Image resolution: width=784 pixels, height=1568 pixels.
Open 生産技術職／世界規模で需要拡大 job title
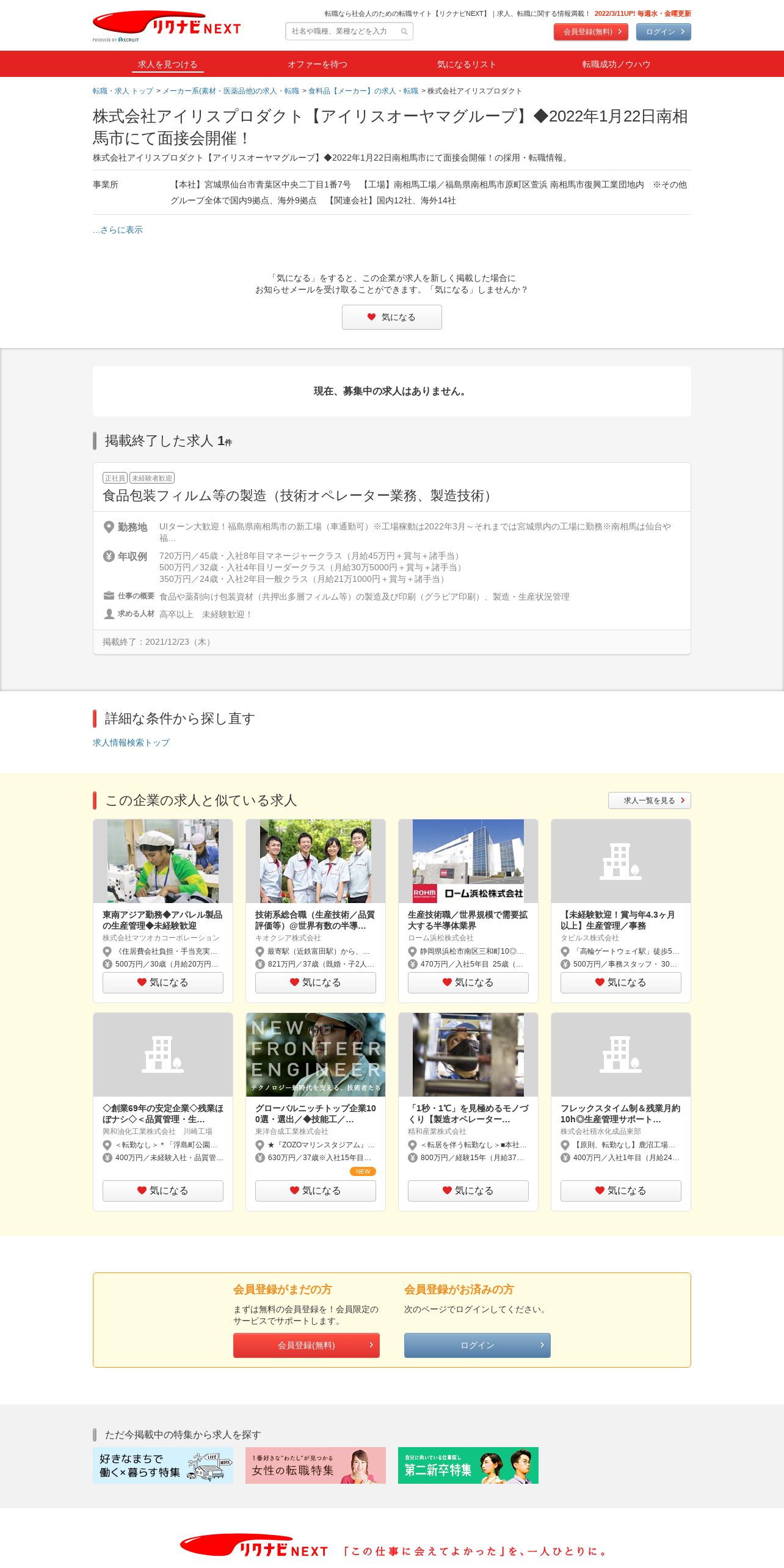pos(468,920)
